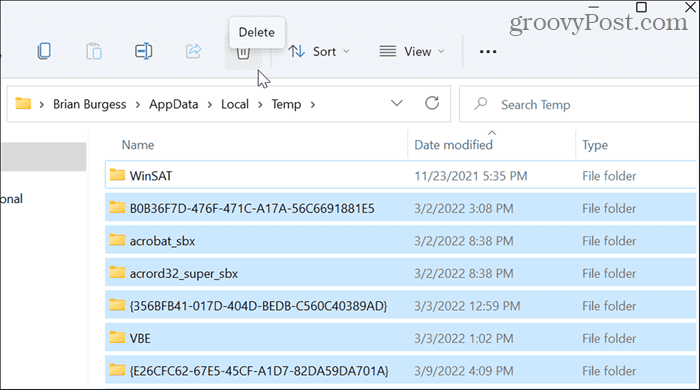Select folder {356BFB41-017D-404D-BEDB-C560C40389AD}
The height and width of the screenshot is (390, 700).
(400, 306)
